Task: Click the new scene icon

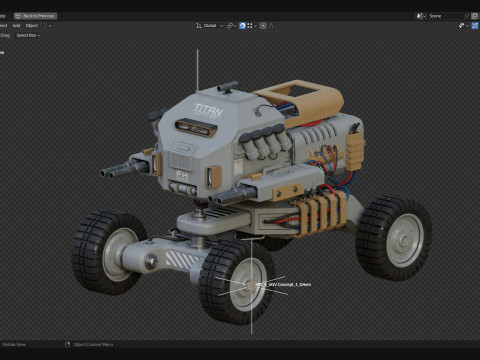Action: point(475,16)
